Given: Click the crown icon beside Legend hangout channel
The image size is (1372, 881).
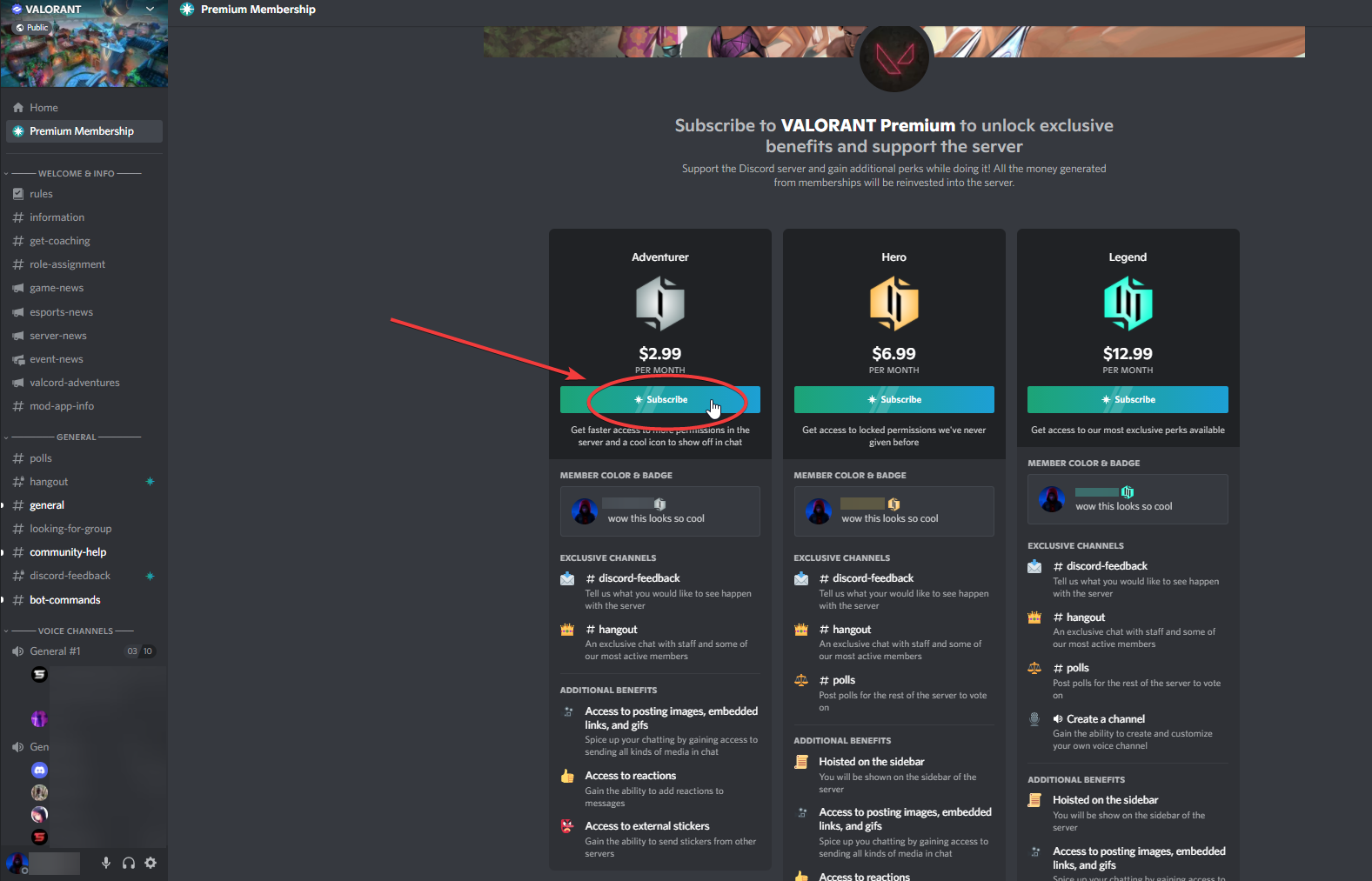Looking at the screenshot, I should (1034, 617).
